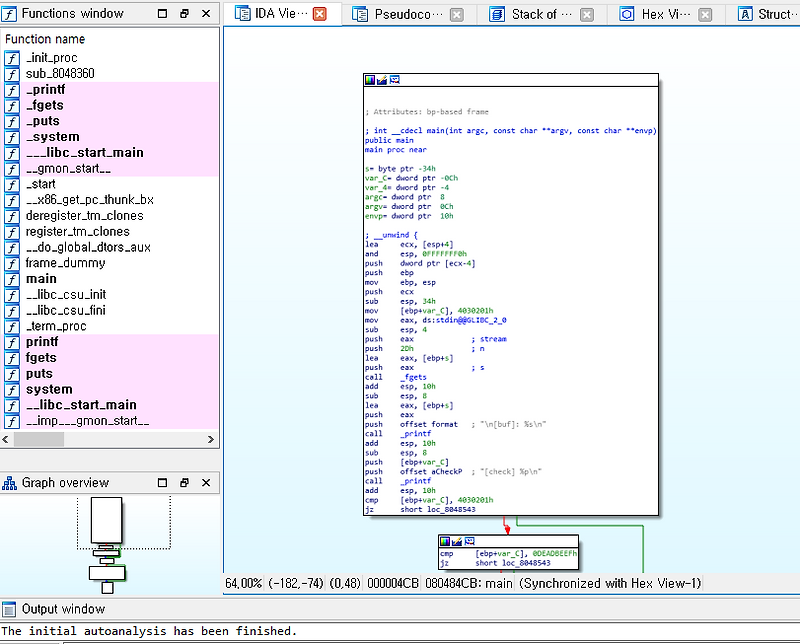Close the IDA View tab
The height and width of the screenshot is (644, 800).
[320, 14]
